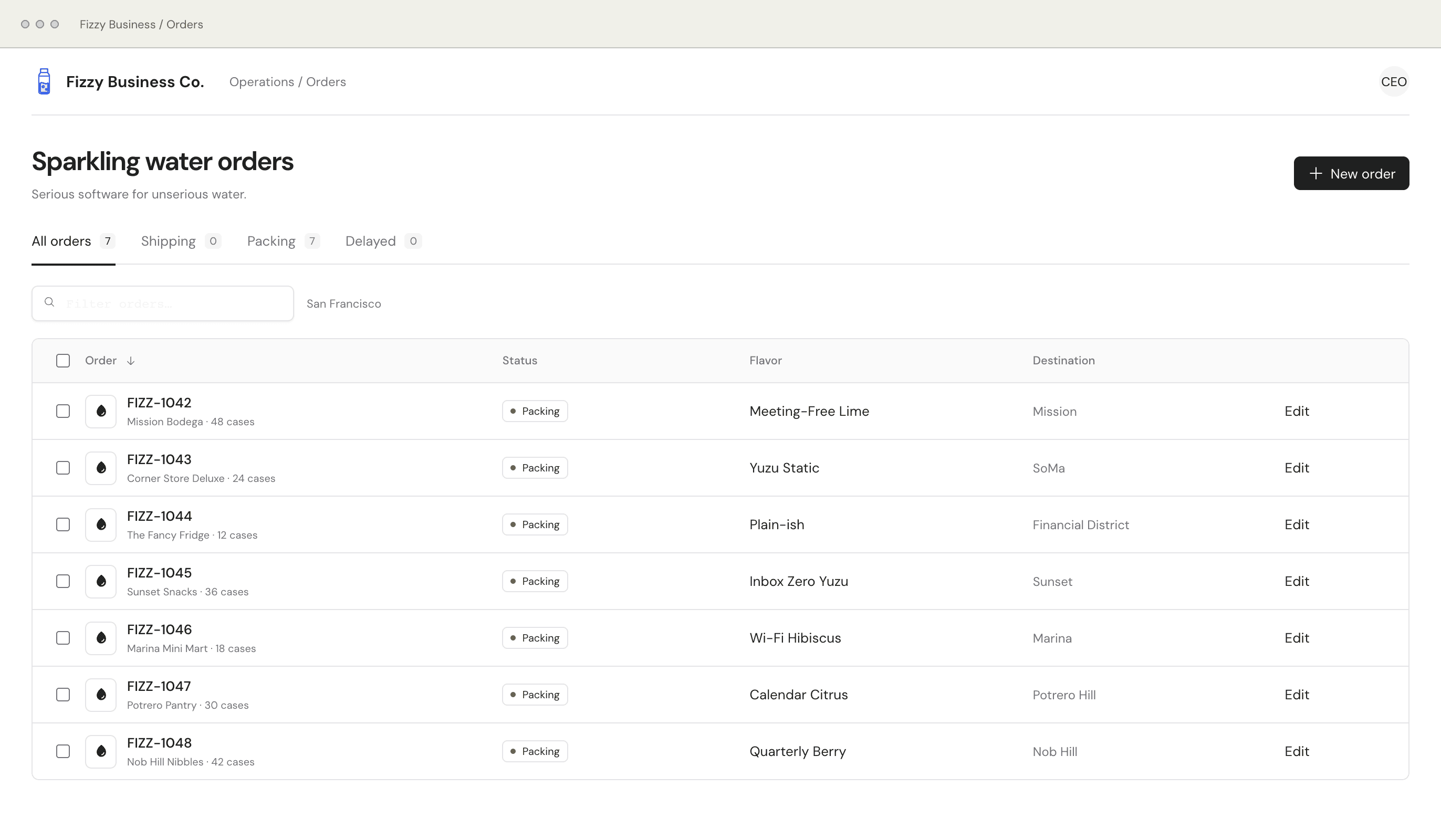Click the Inbox Zero Yuzu flavor cell

pos(799,581)
